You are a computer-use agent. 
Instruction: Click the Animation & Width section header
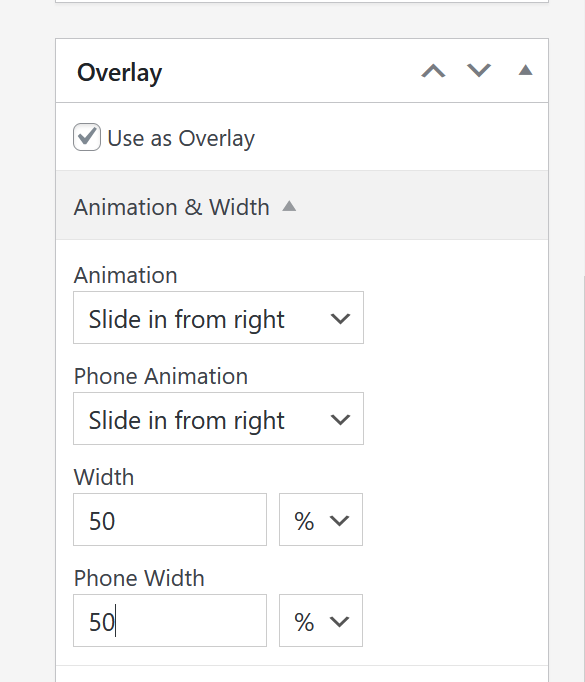click(x=302, y=205)
